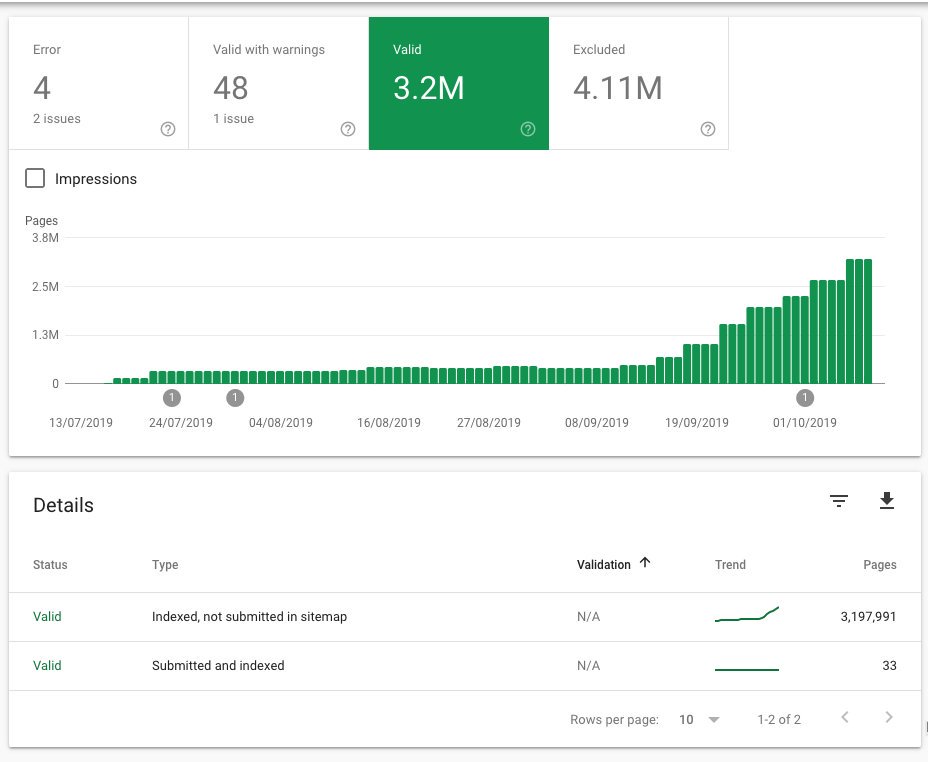Click the '1 issue' text on warnings card
The image size is (928, 762).
coord(234,118)
